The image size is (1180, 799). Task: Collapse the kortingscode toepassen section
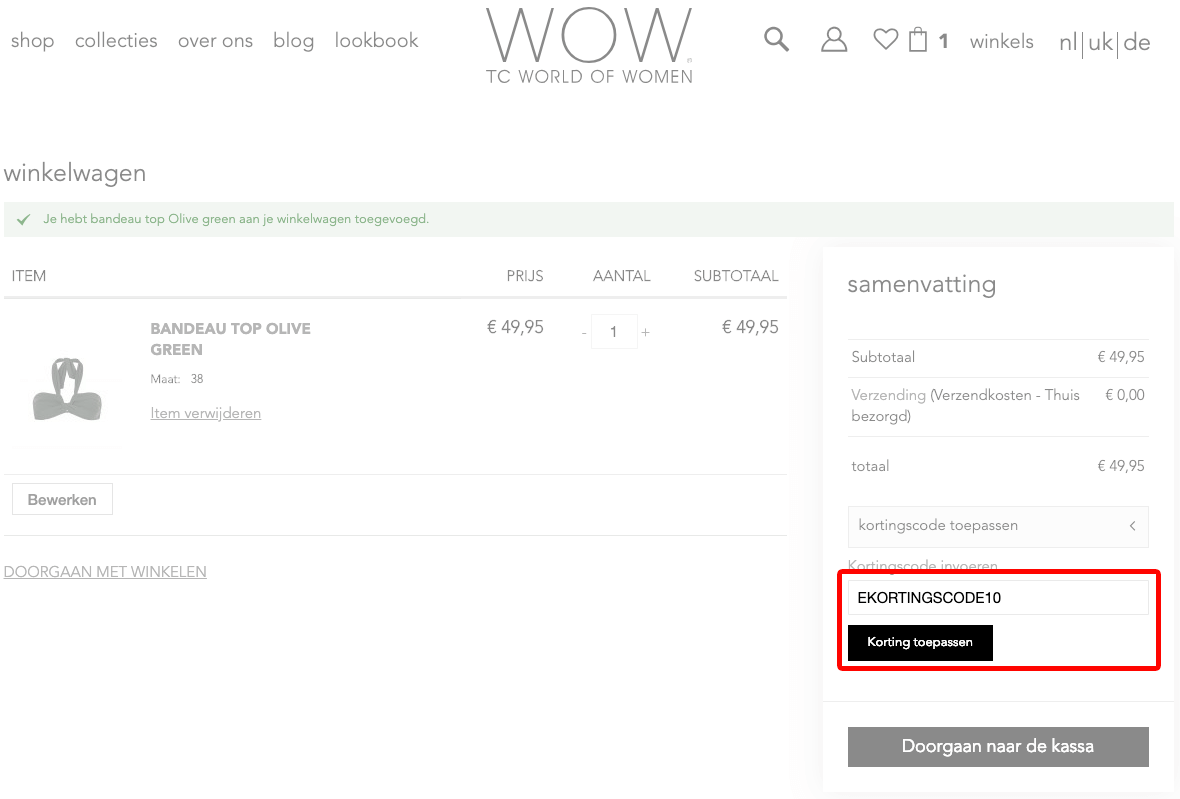click(998, 526)
